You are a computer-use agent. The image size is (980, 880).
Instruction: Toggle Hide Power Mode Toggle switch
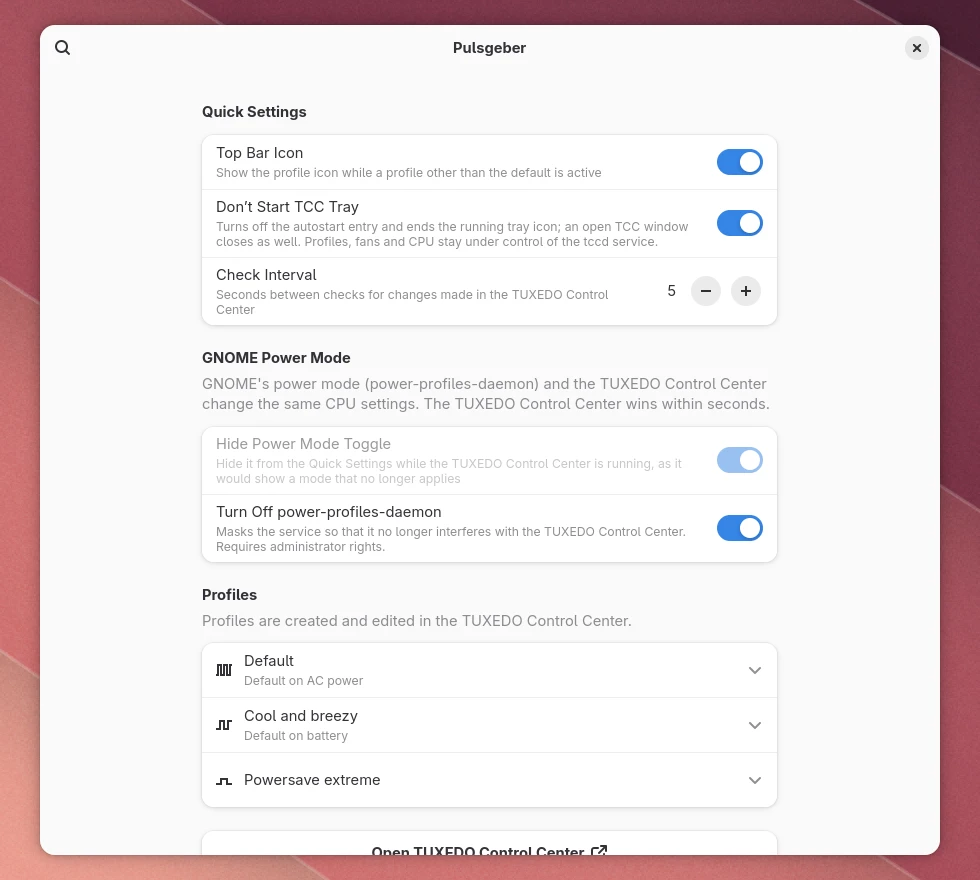pyautogui.click(x=739, y=460)
